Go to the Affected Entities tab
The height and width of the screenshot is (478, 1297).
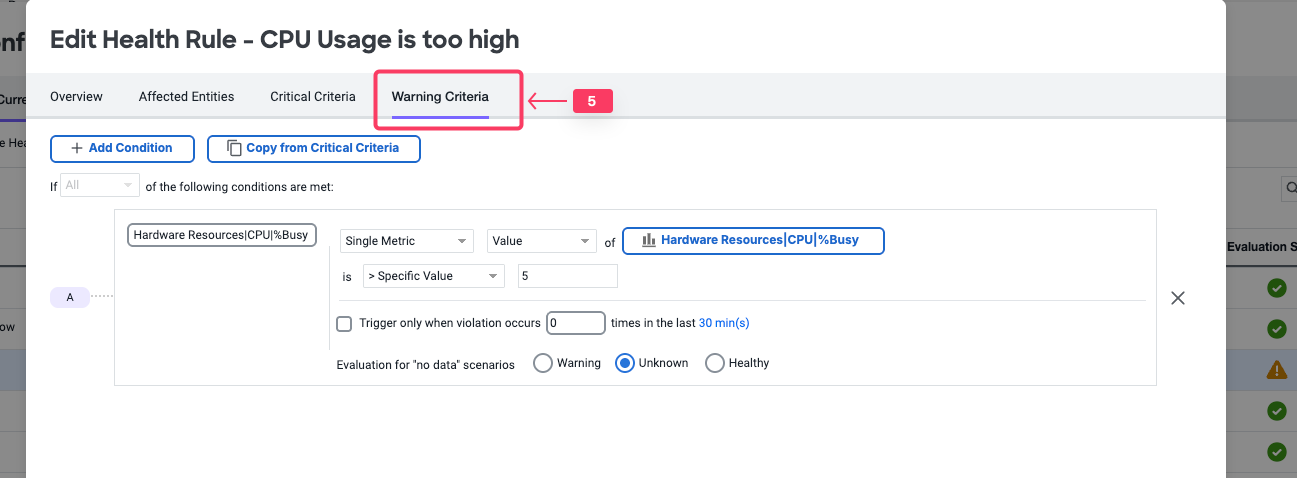(x=186, y=97)
